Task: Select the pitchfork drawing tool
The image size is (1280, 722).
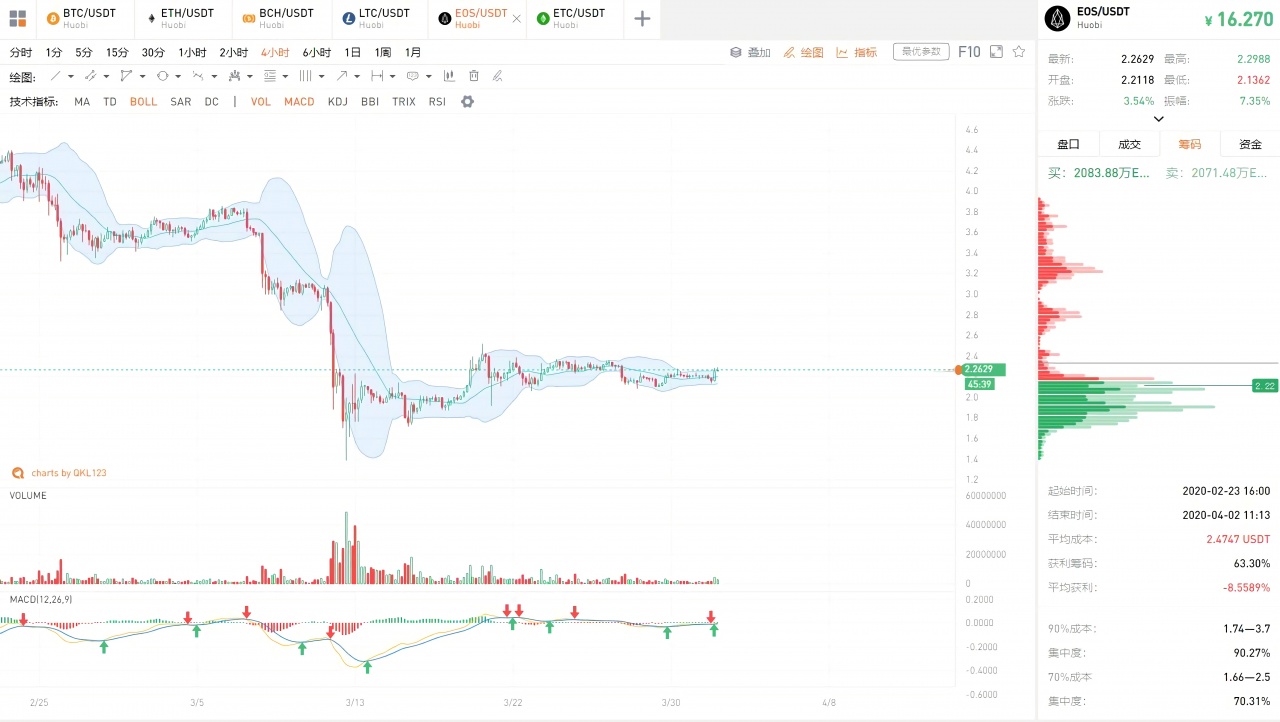Action: click(234, 76)
